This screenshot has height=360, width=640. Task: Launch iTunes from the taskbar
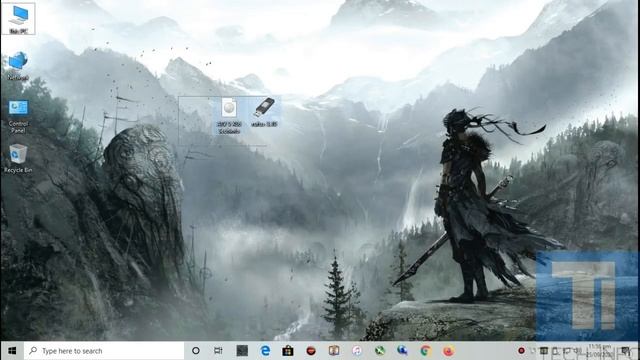tap(357, 351)
